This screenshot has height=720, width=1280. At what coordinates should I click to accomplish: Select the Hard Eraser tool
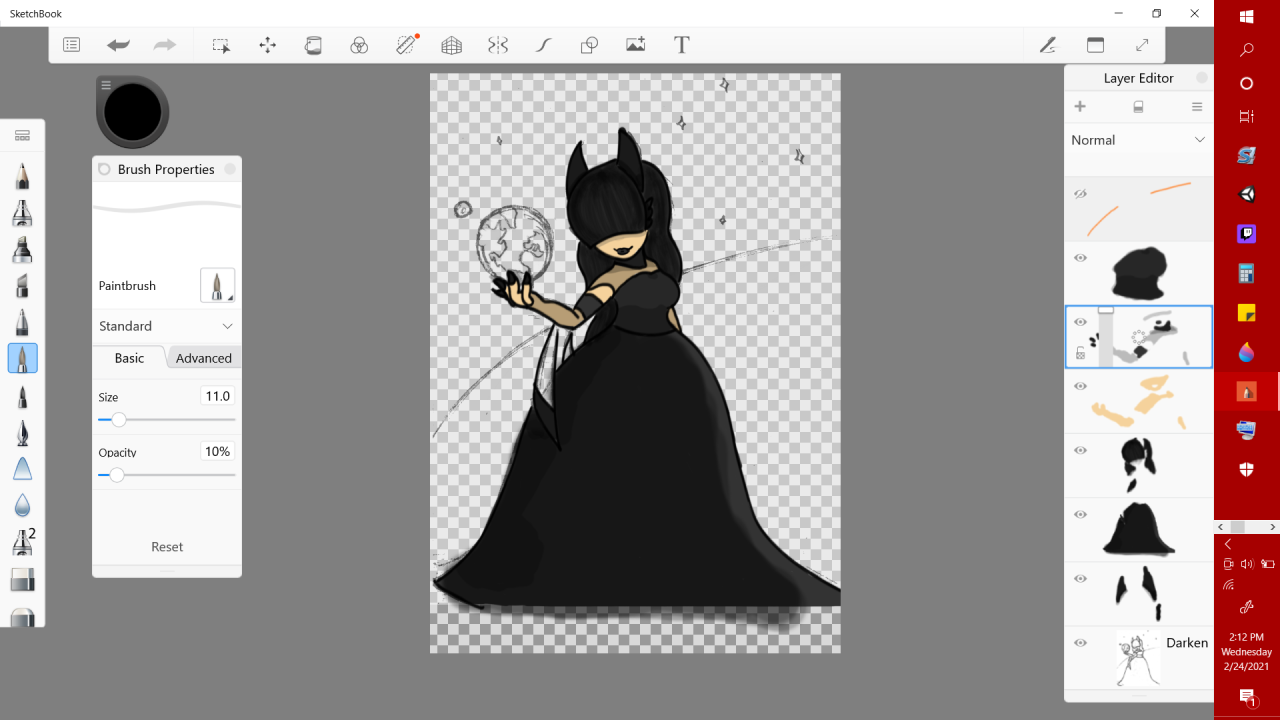click(x=22, y=579)
